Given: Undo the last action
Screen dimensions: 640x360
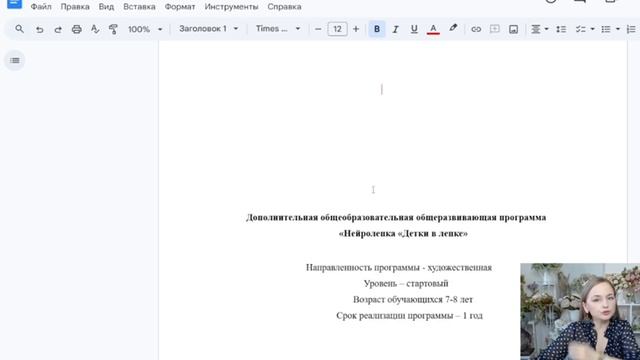Looking at the screenshot, I should pyautogui.click(x=39, y=29).
